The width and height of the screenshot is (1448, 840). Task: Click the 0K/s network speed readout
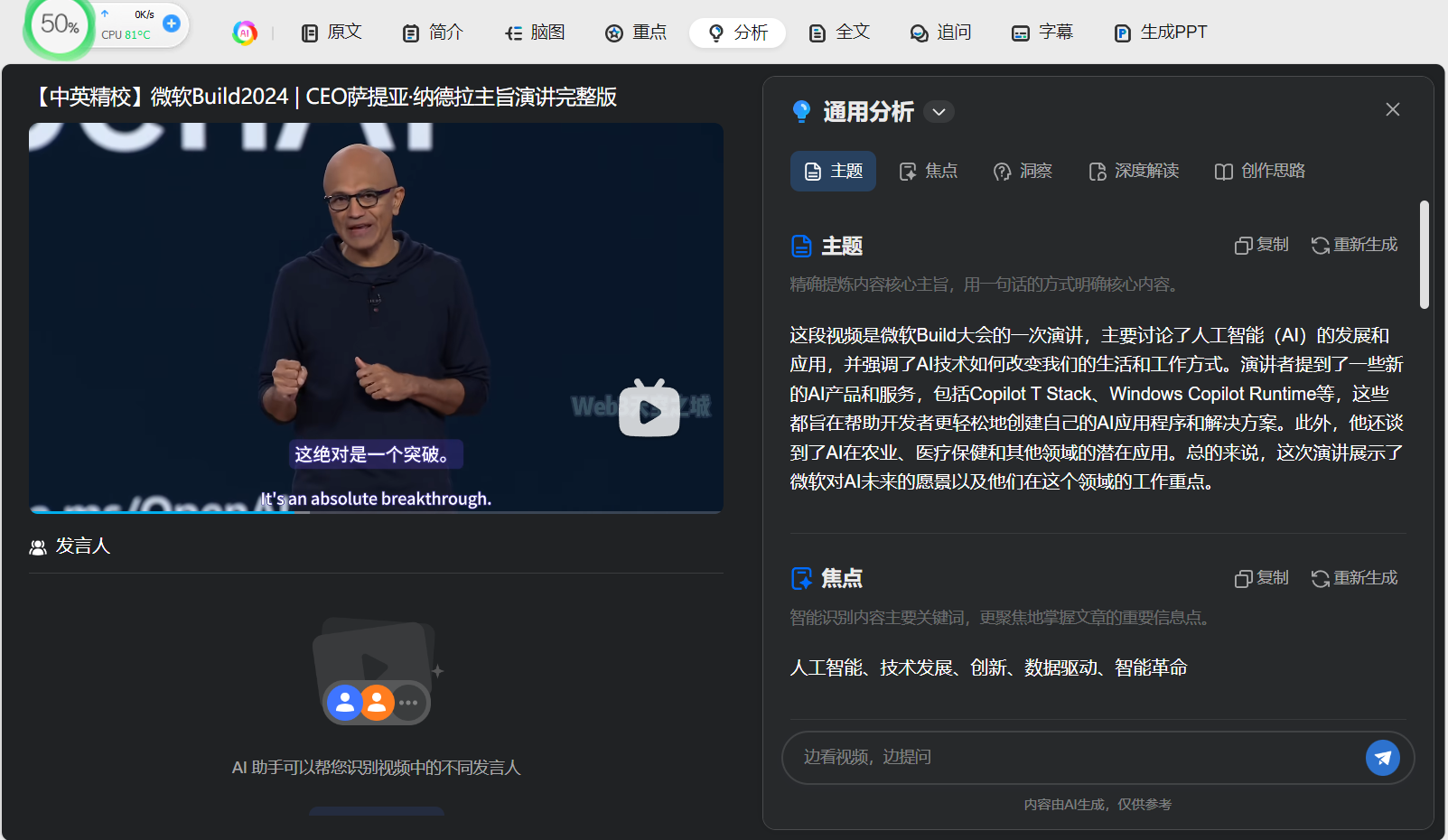point(145,14)
